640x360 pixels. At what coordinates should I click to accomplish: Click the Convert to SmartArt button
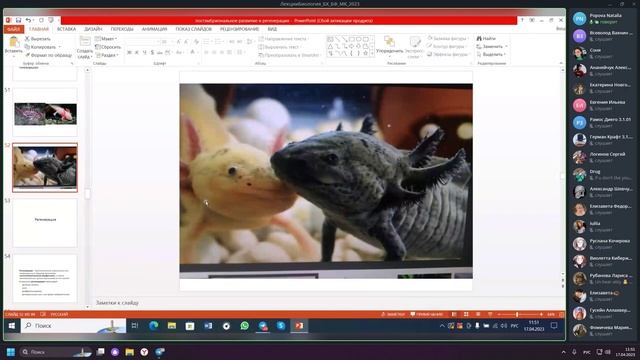[x=289, y=55]
